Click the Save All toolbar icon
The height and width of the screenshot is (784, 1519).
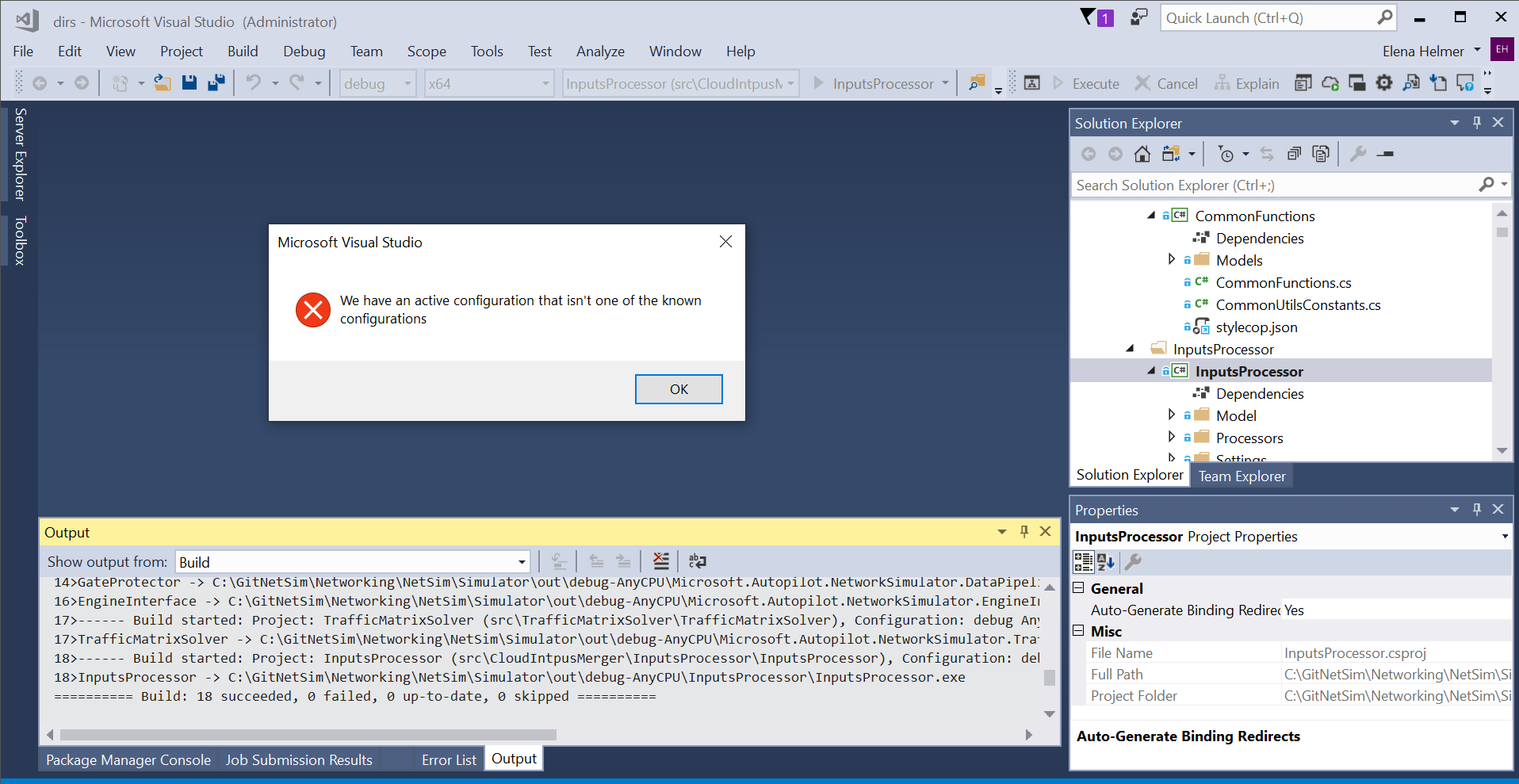click(x=216, y=82)
